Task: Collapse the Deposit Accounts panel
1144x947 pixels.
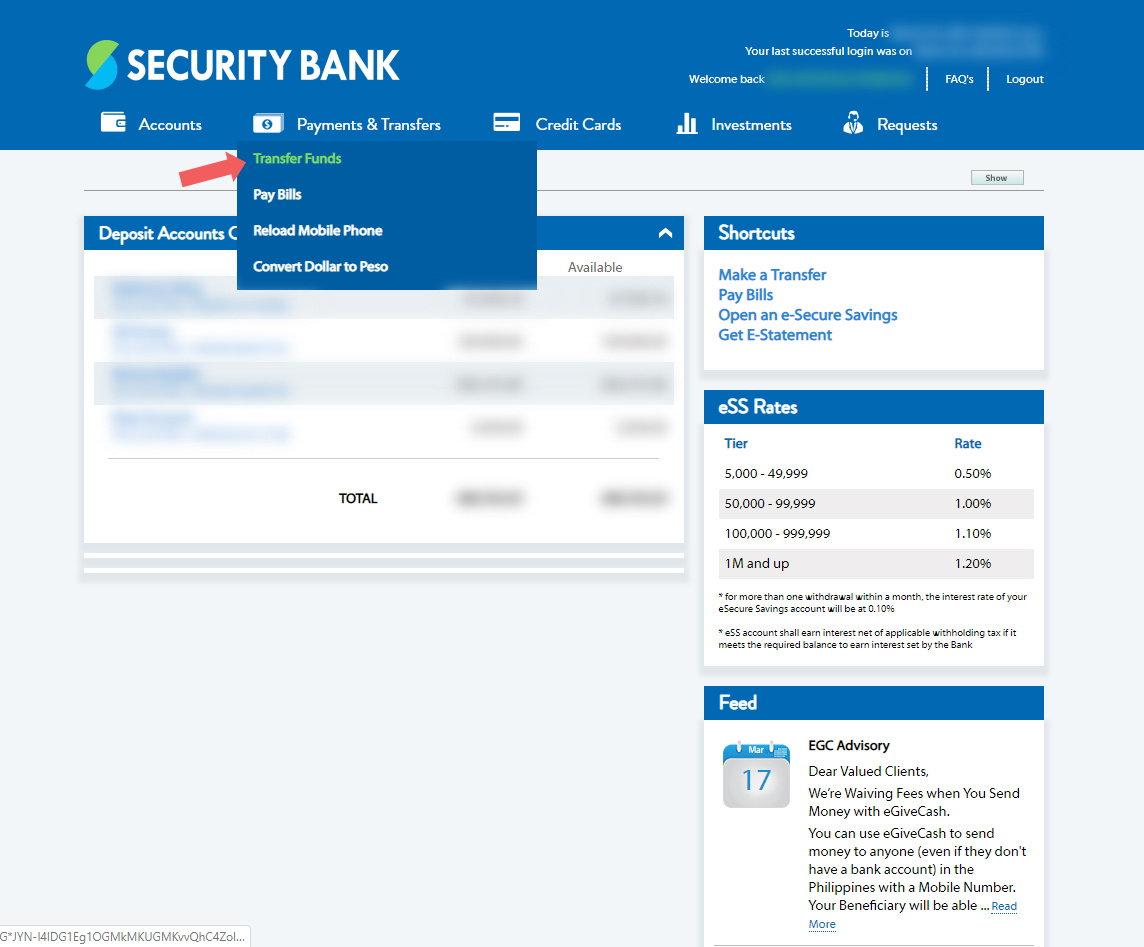Action: coord(665,233)
